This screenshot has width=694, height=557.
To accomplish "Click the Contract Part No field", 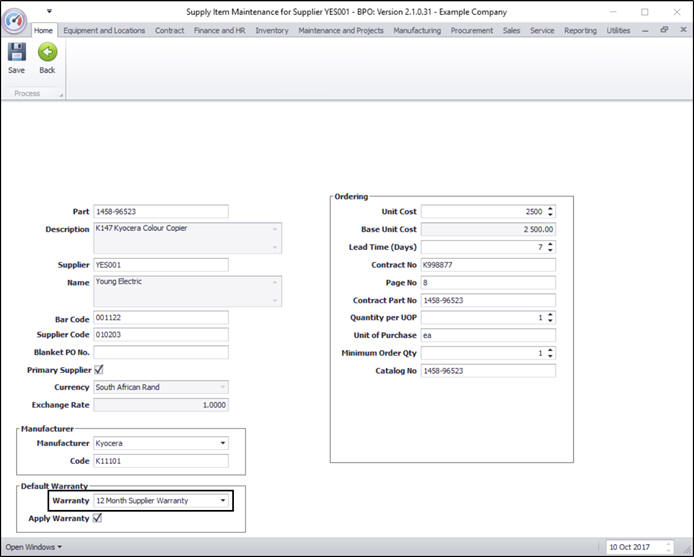I will tap(488, 300).
